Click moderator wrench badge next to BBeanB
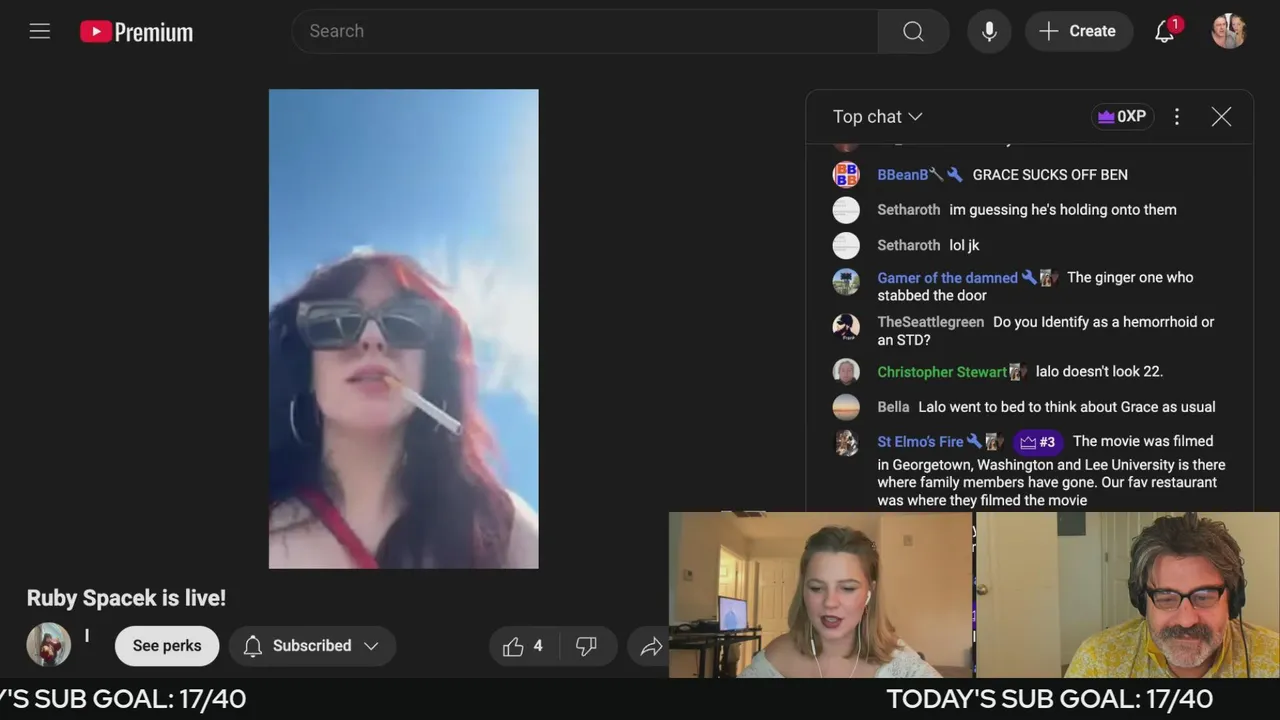The height and width of the screenshot is (720, 1280). point(955,175)
